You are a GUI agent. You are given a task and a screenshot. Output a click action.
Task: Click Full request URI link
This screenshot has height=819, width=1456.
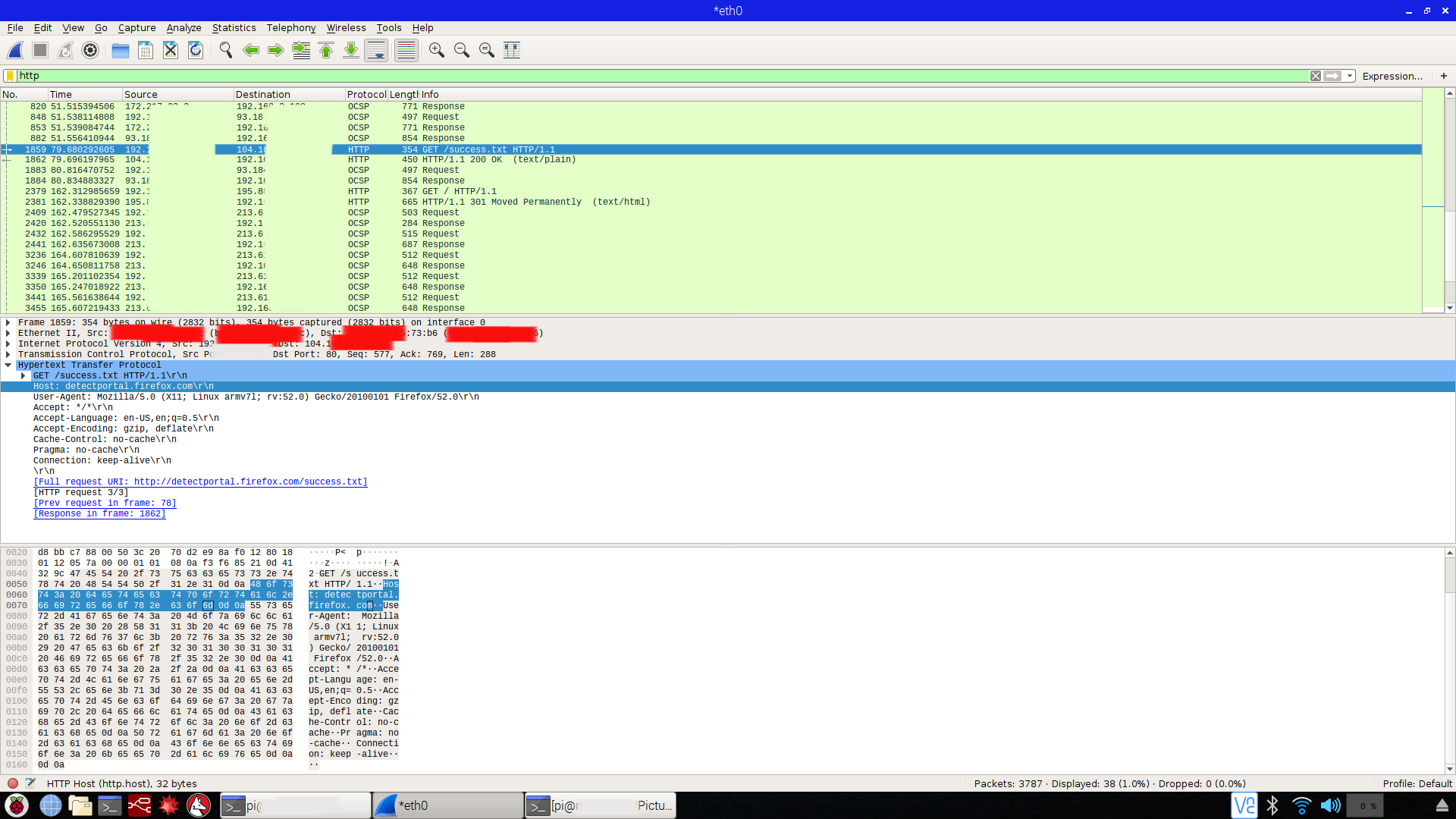point(200,482)
